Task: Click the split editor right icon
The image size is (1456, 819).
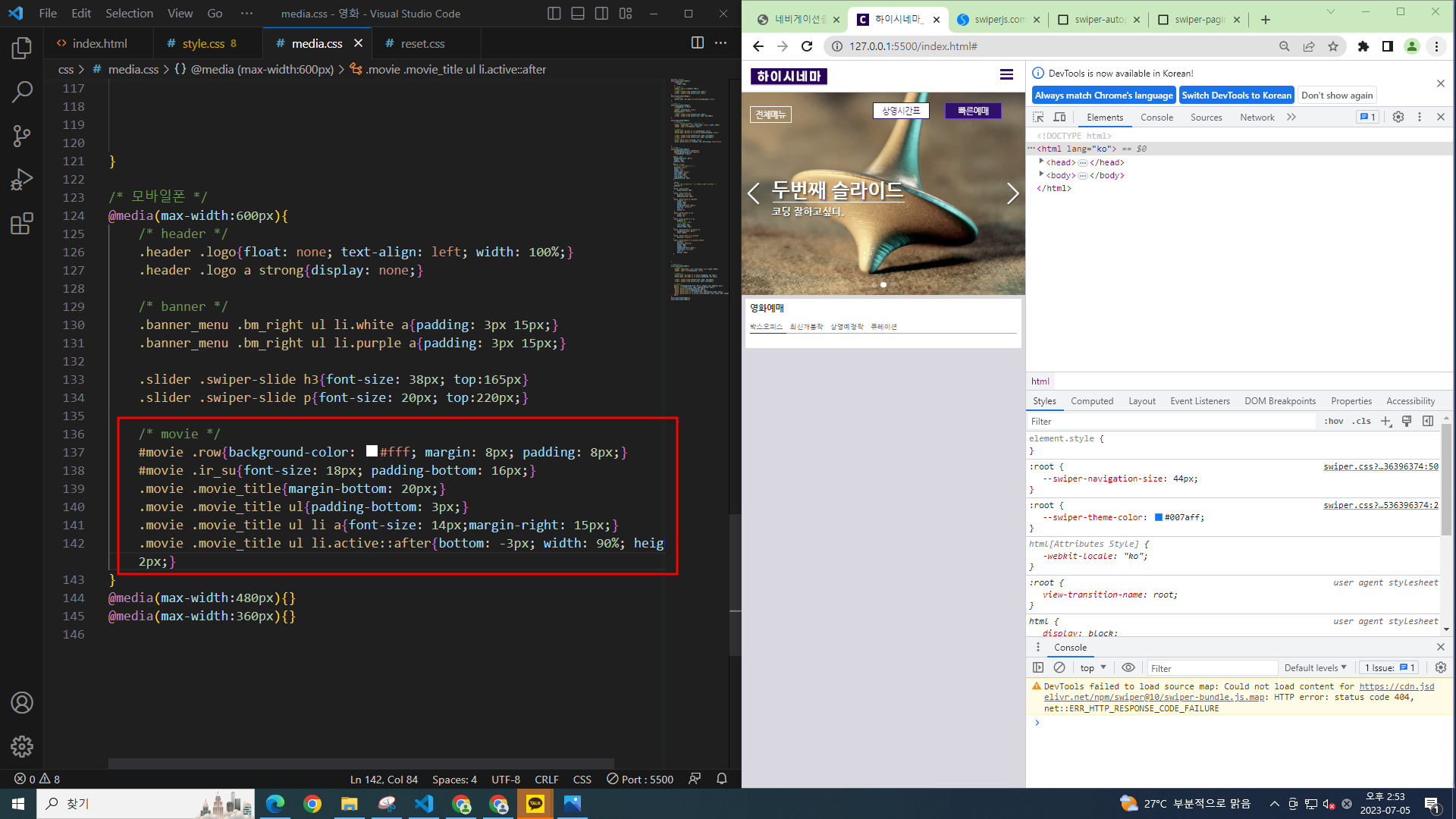Action: coord(697,43)
